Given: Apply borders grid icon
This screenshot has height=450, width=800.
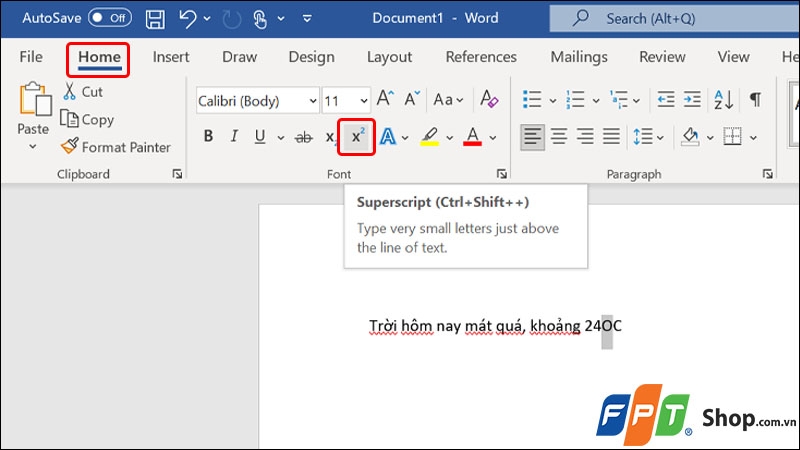Looking at the screenshot, I should tap(732, 137).
